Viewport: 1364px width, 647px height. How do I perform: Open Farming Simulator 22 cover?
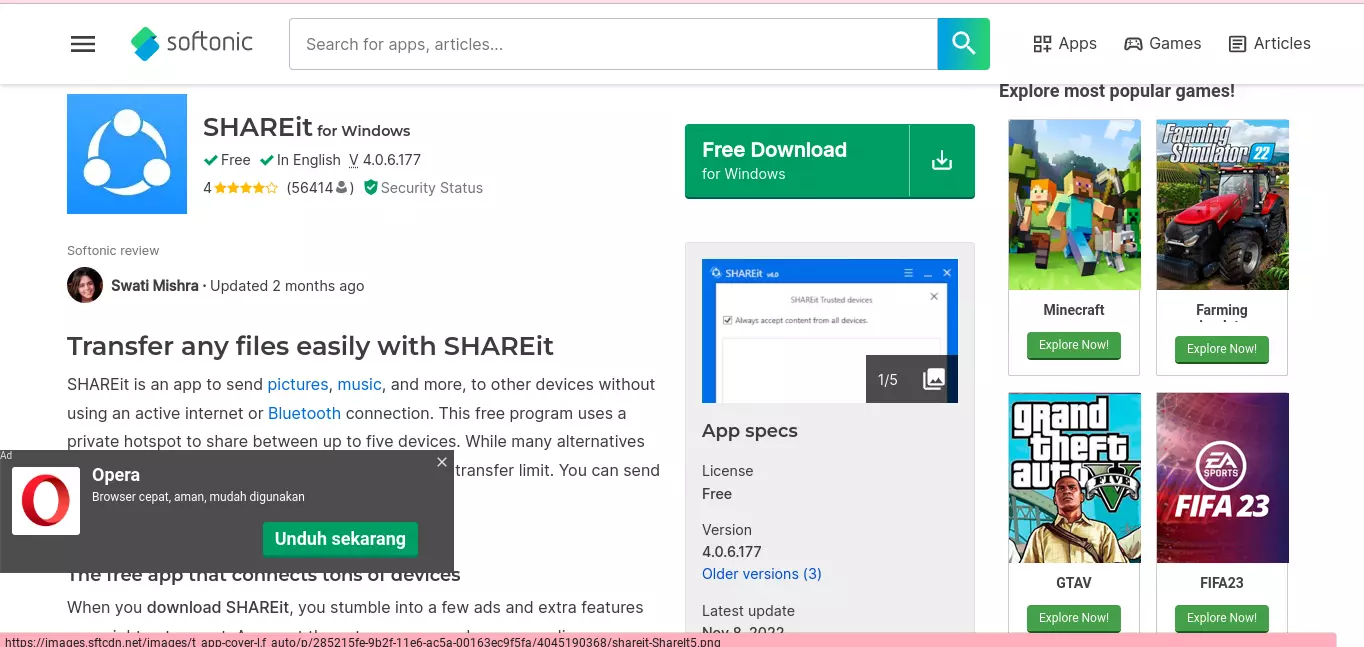pos(1222,205)
